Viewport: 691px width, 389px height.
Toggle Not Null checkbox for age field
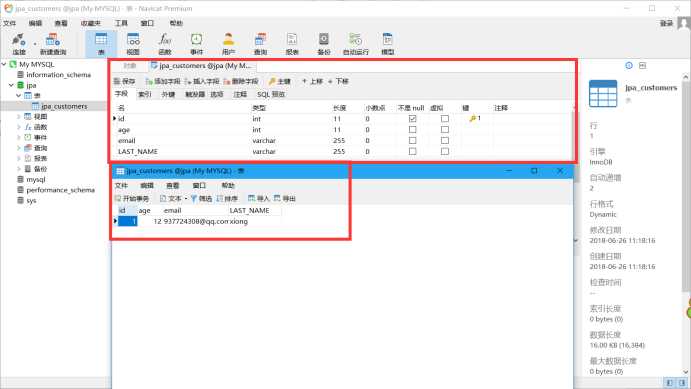[x=412, y=130]
